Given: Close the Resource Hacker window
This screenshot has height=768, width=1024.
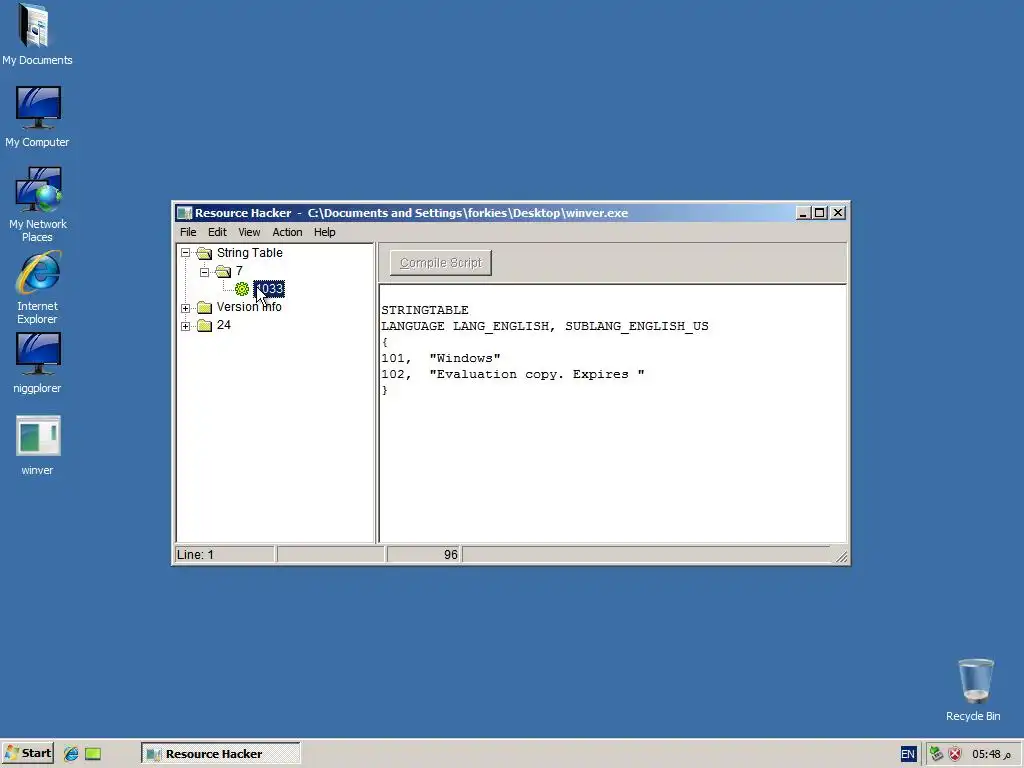Looking at the screenshot, I should pyautogui.click(x=838, y=213).
